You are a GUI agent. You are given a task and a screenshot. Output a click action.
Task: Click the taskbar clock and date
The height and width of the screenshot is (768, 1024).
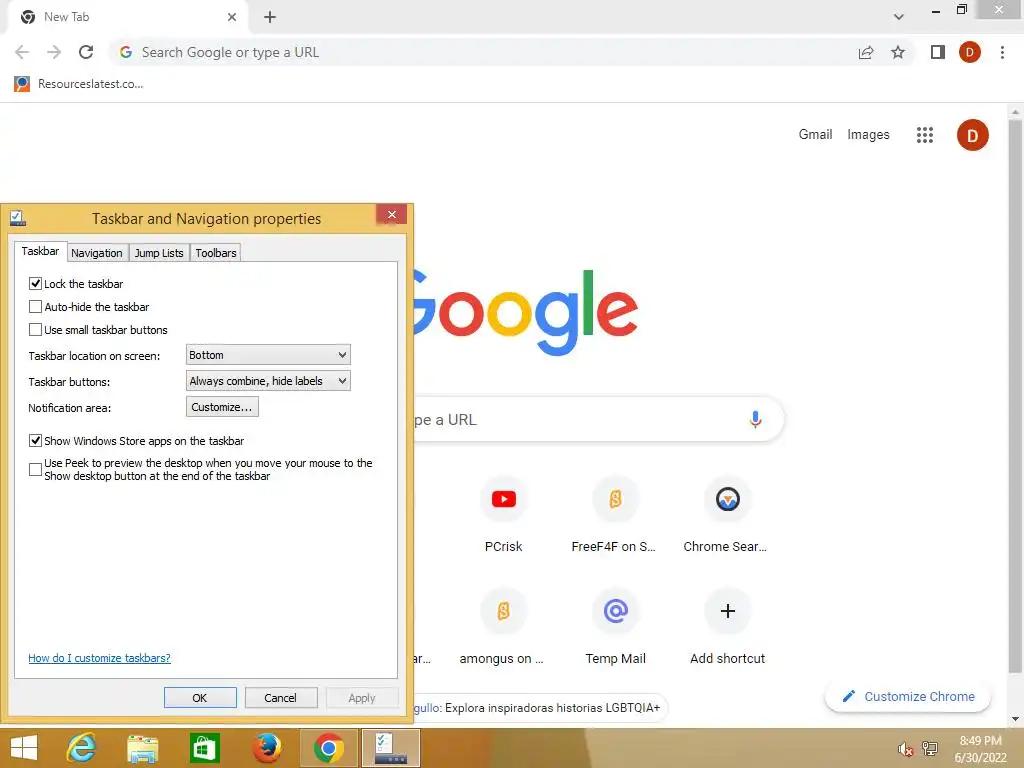tap(980, 749)
